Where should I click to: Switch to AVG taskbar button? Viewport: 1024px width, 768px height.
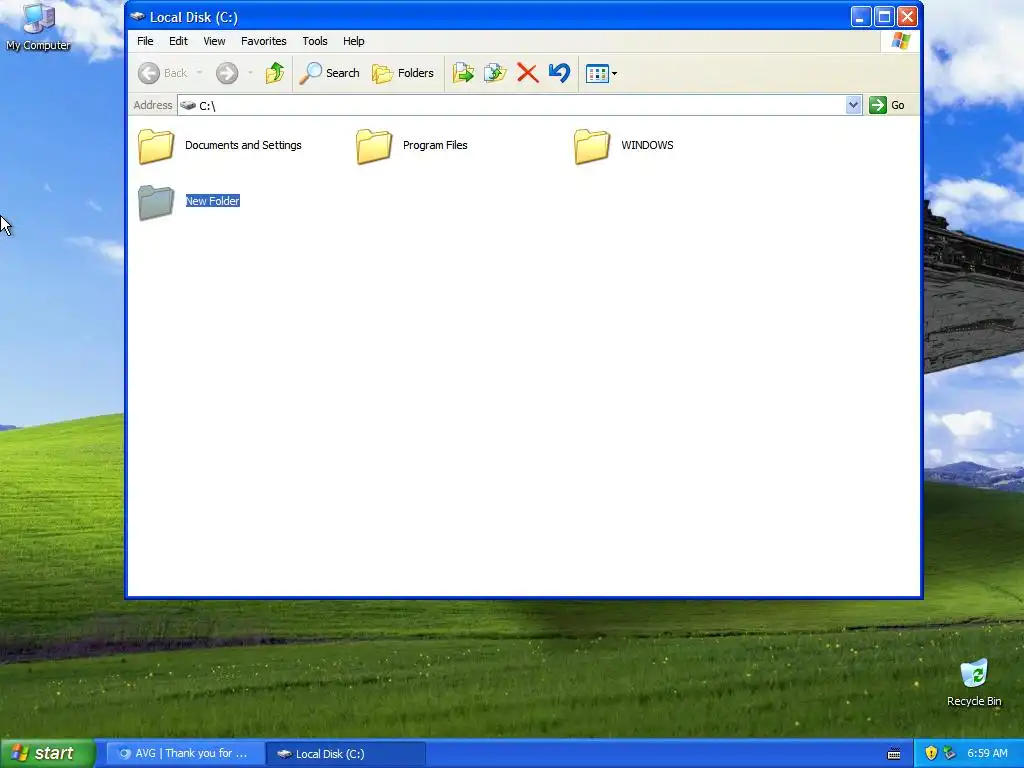[185, 754]
